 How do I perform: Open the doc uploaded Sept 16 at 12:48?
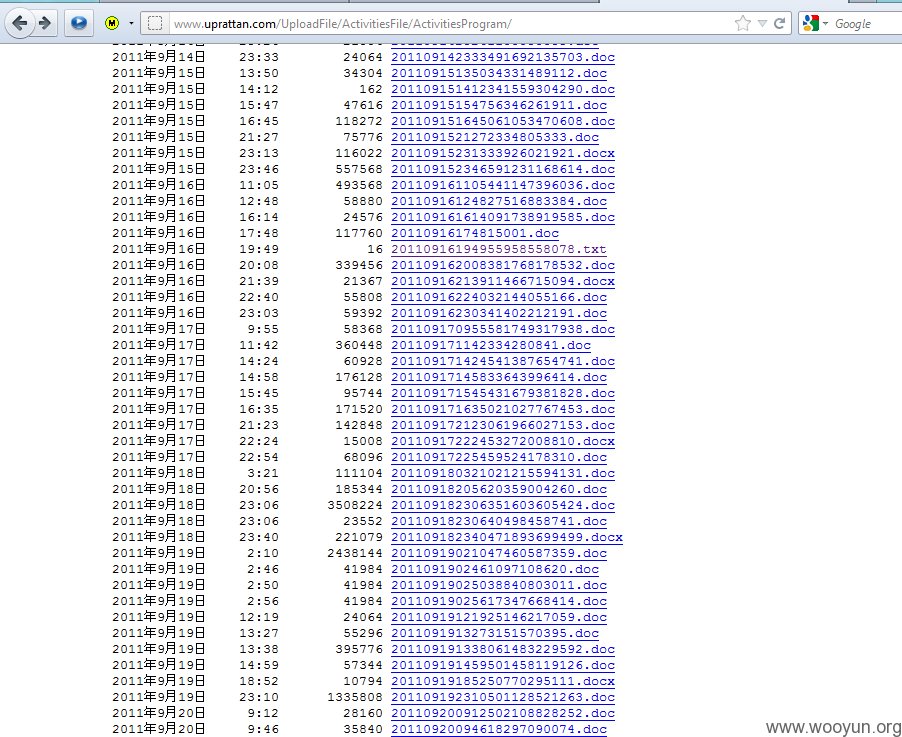(499, 201)
